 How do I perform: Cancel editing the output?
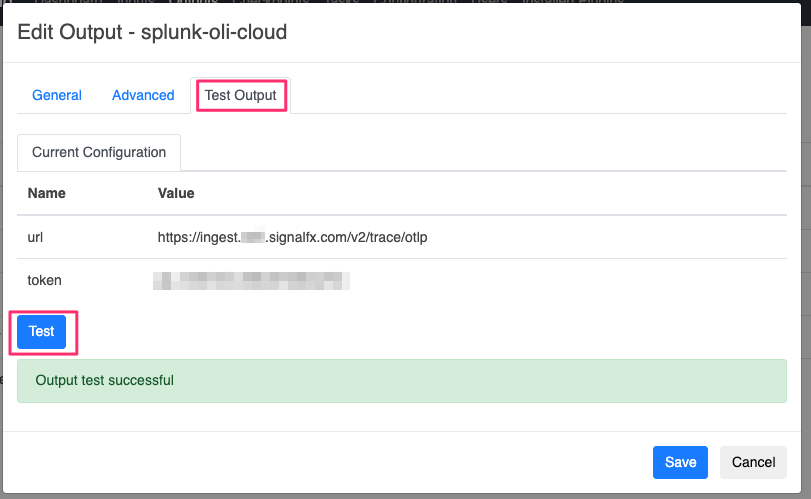pos(753,462)
